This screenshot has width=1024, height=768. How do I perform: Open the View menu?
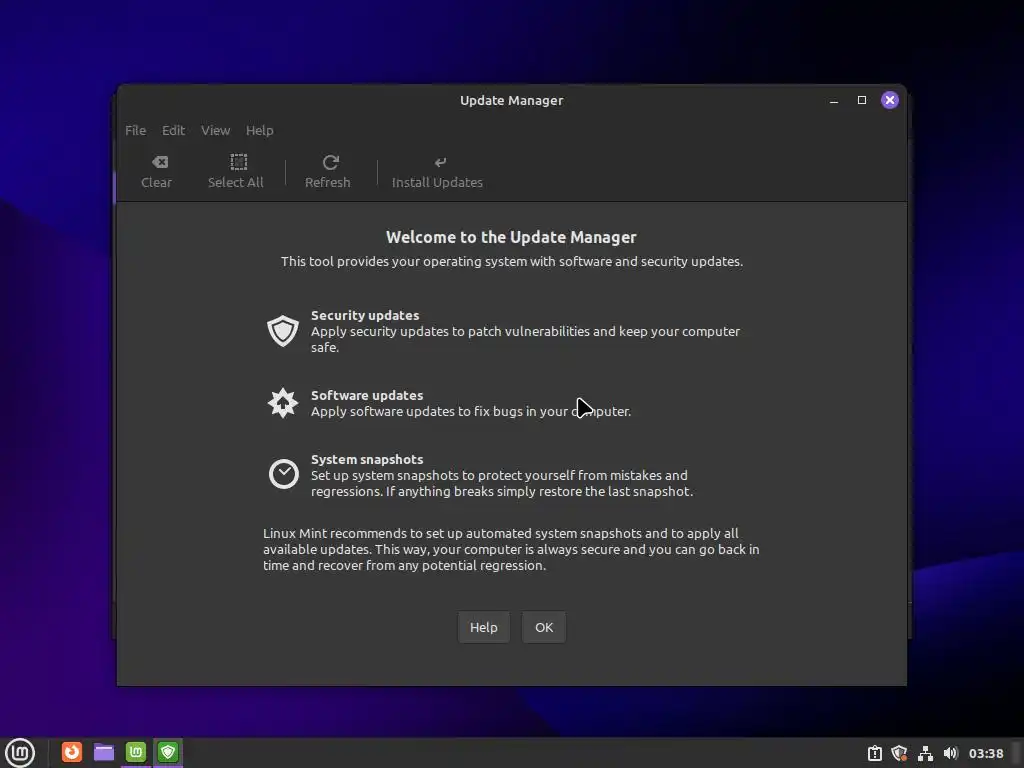[x=215, y=131]
